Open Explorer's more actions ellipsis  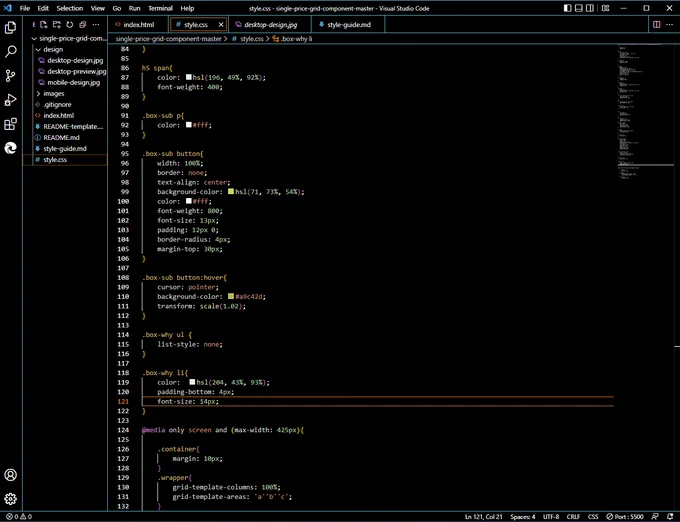pos(96,25)
